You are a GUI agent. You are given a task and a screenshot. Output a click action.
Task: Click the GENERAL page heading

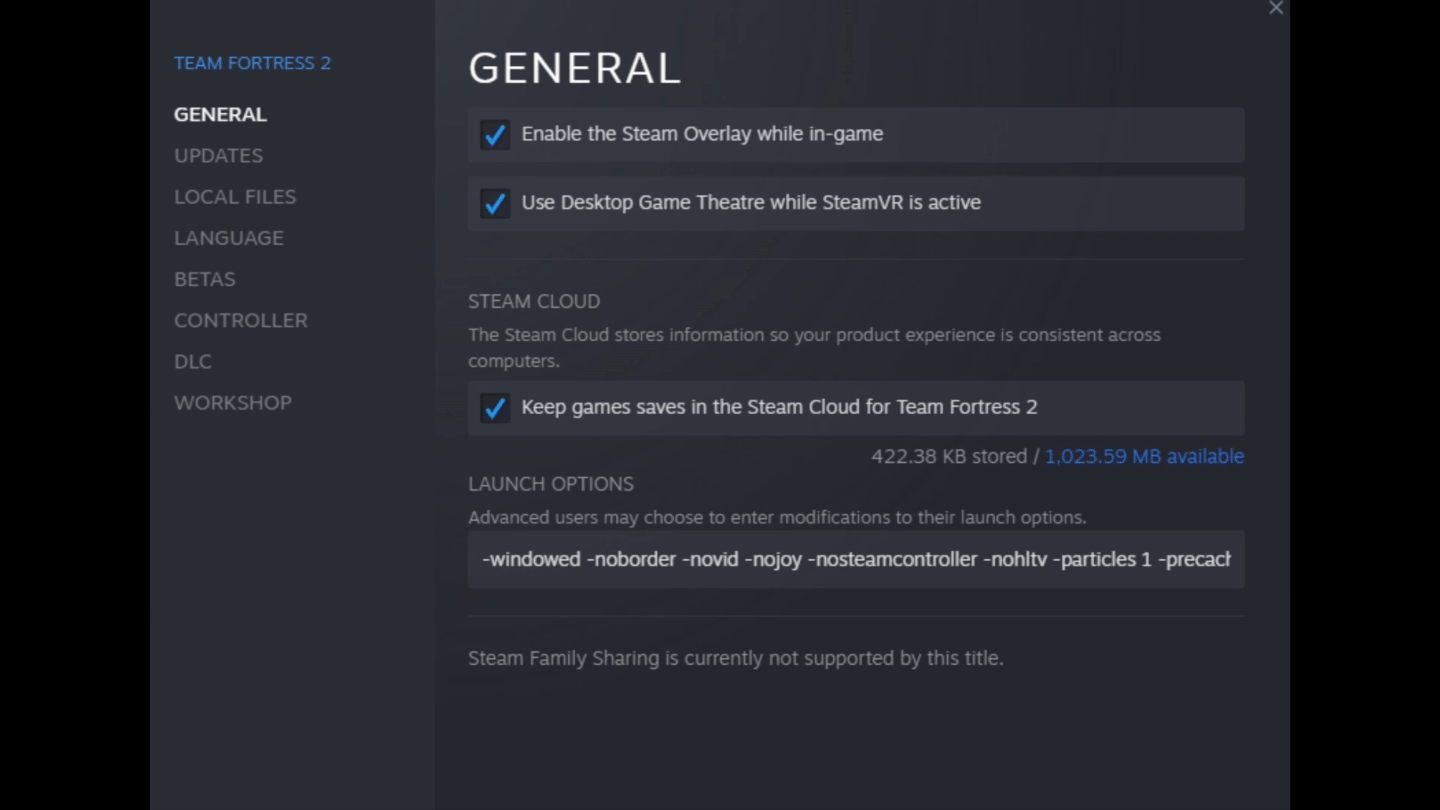(x=574, y=68)
